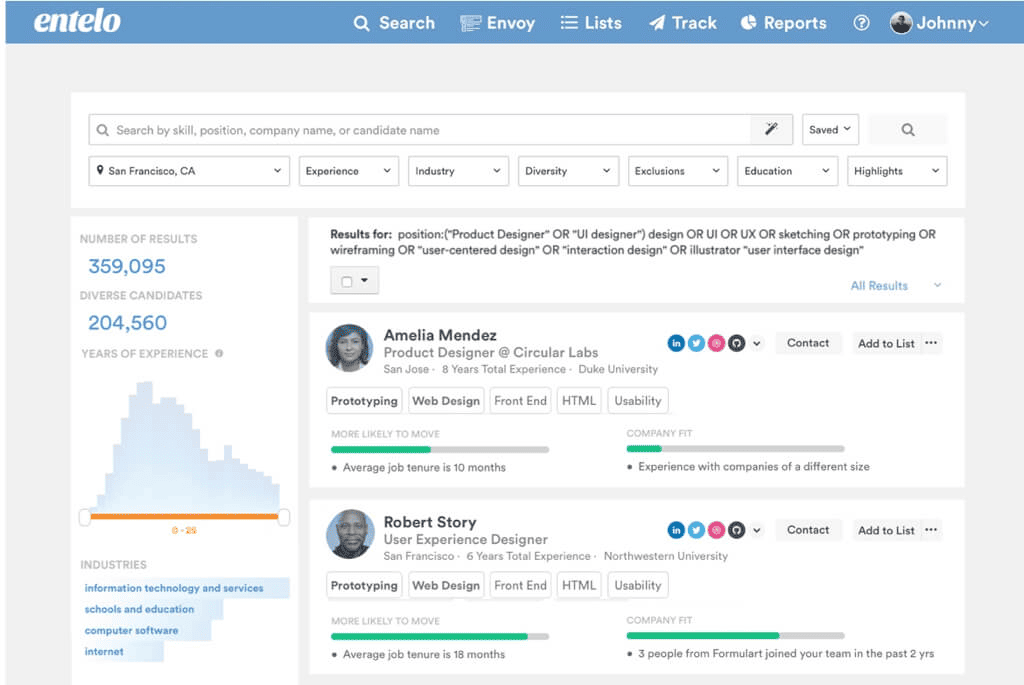Screen dimensions: 1024x685
Task: Open the Diversity filter dropdown
Action: [x=568, y=171]
